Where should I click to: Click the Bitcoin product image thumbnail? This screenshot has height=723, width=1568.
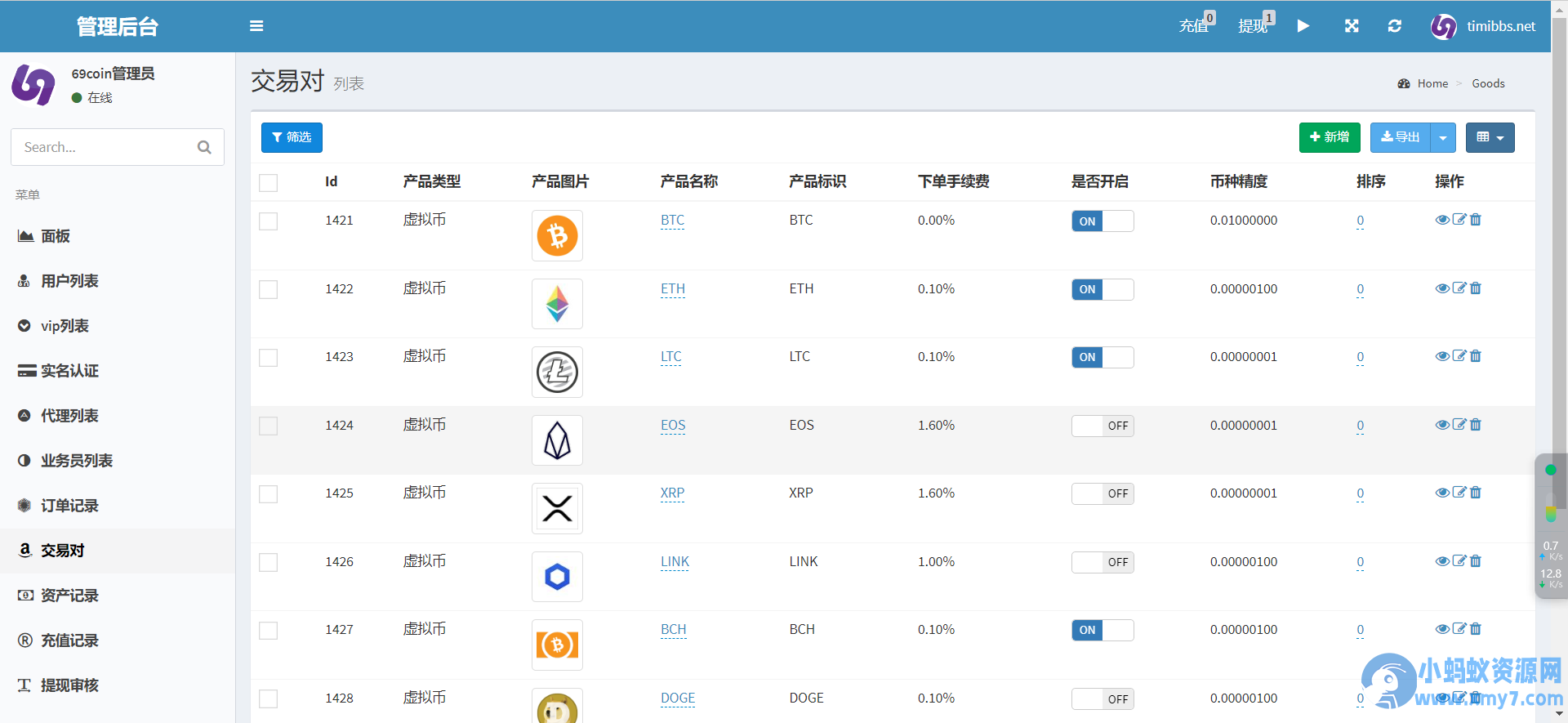tap(557, 235)
